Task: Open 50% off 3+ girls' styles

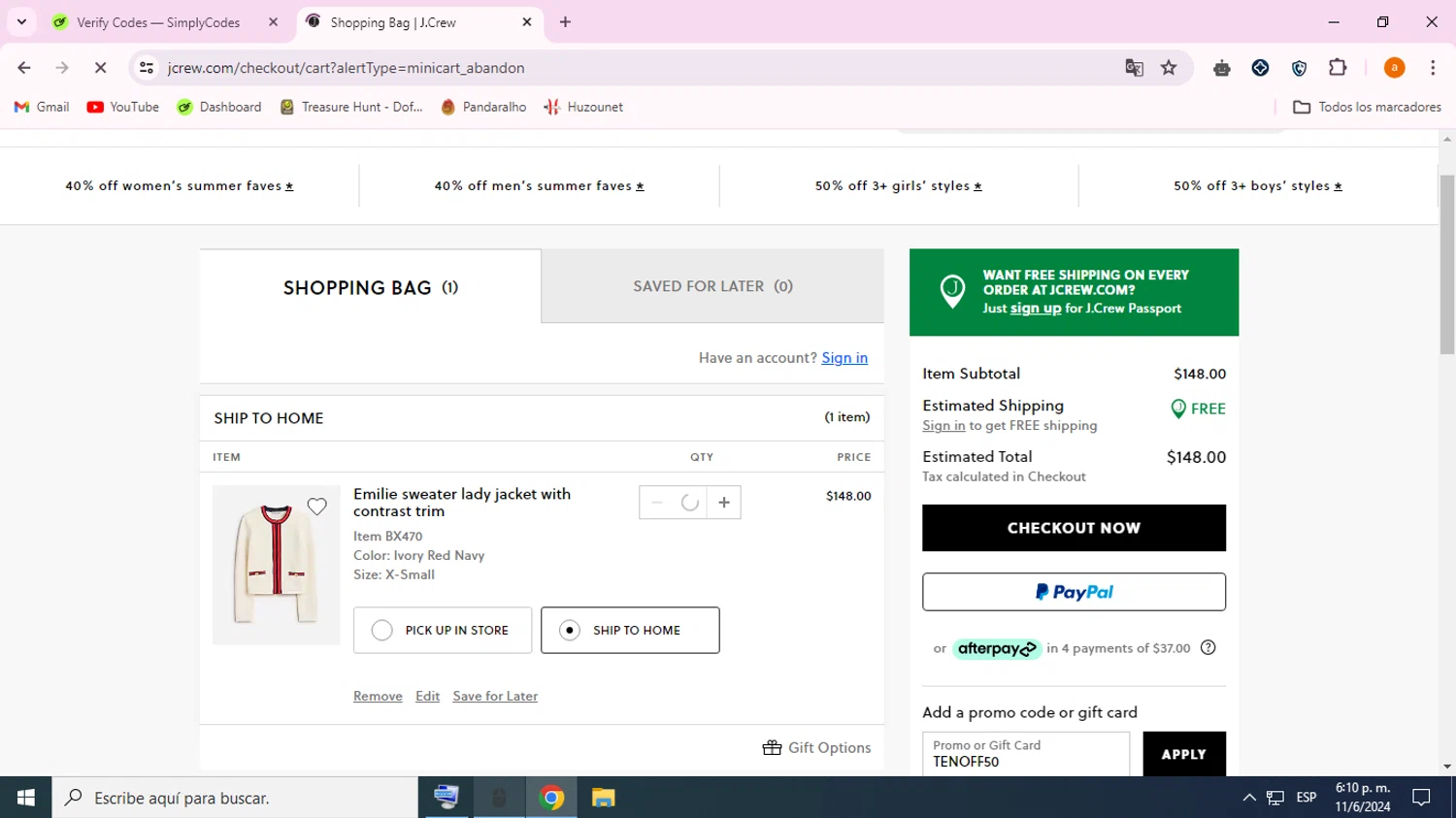Action: tap(899, 186)
